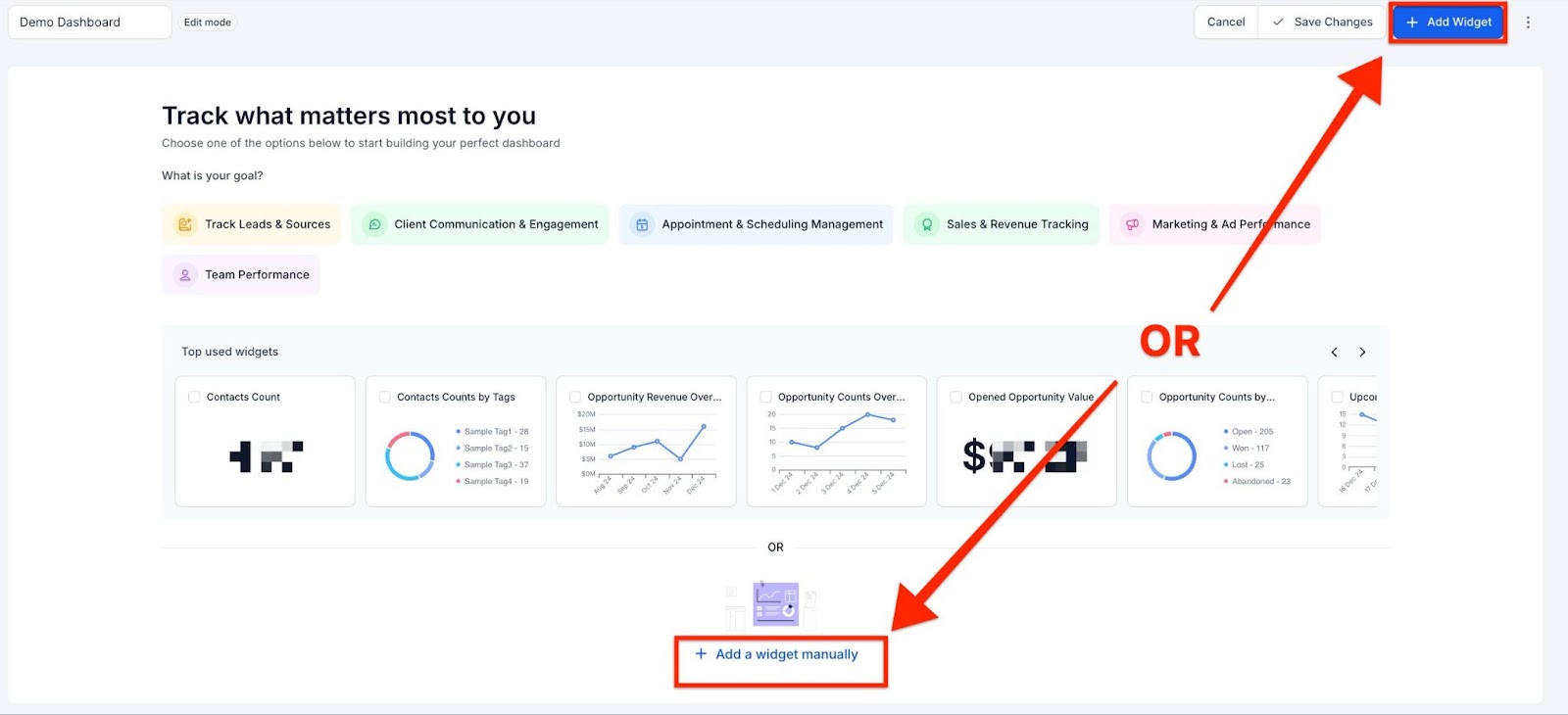Click the Track Leads & Sources icon
This screenshot has height=715, width=1568.
(184, 224)
